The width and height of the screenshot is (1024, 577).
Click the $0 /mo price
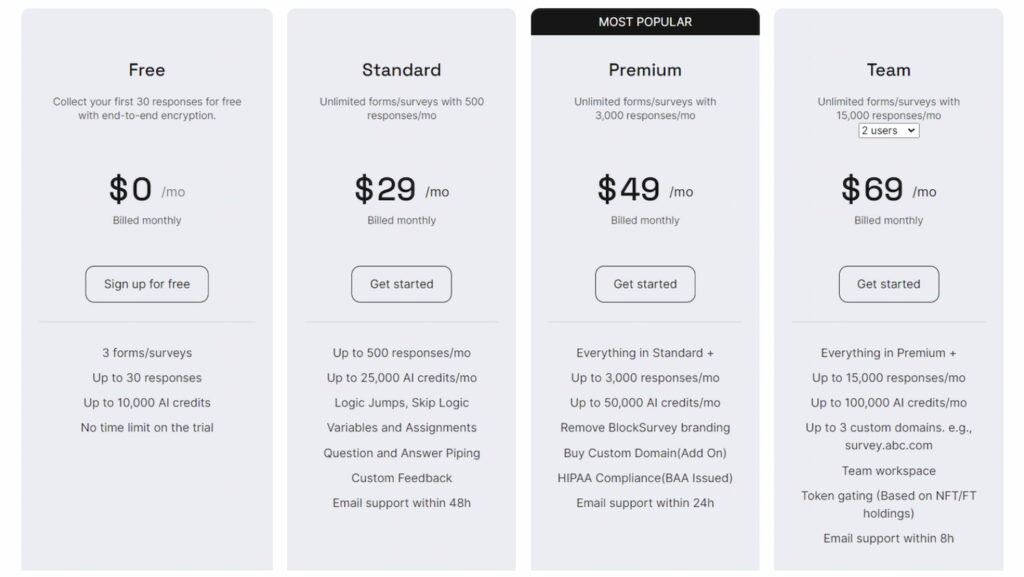pyautogui.click(x=146, y=189)
